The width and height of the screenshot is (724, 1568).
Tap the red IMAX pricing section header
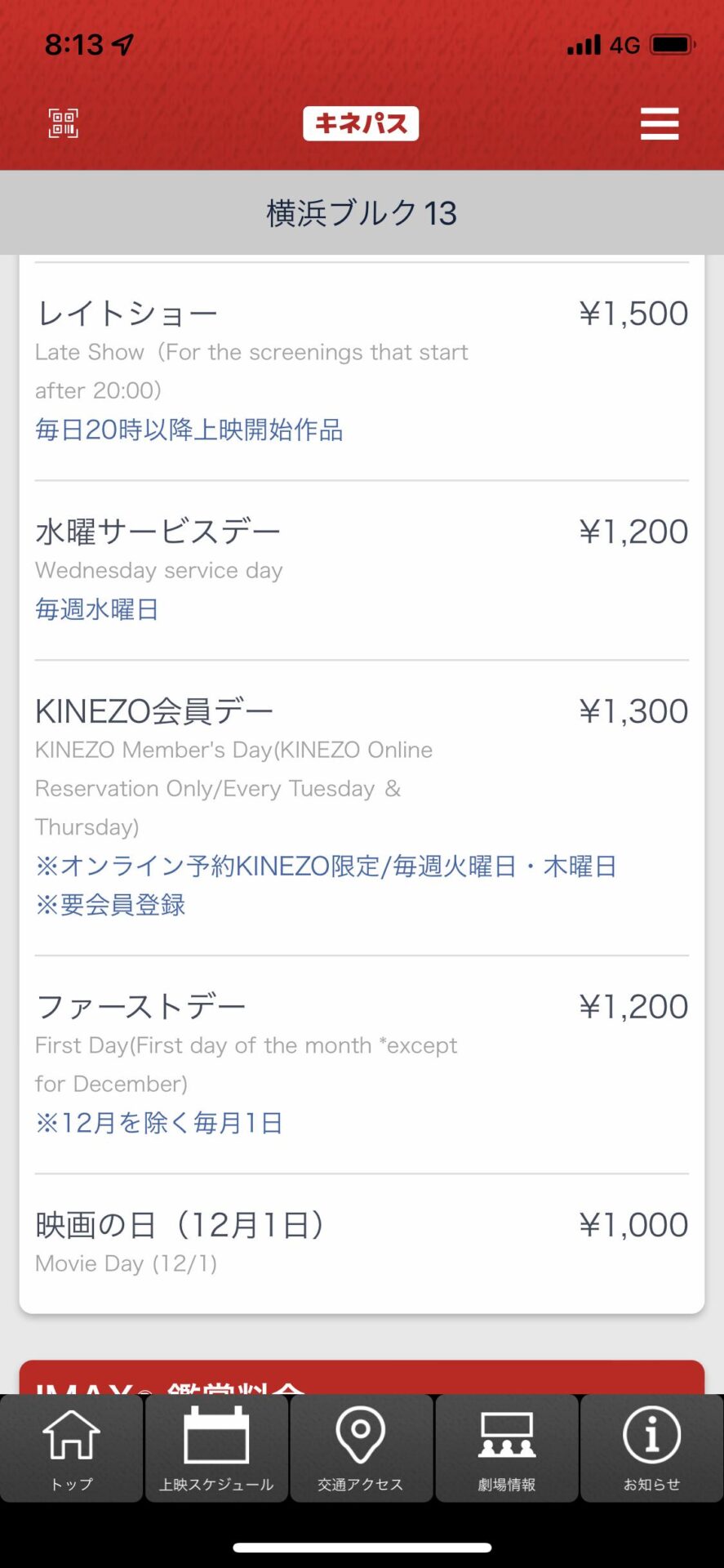coord(361,1379)
